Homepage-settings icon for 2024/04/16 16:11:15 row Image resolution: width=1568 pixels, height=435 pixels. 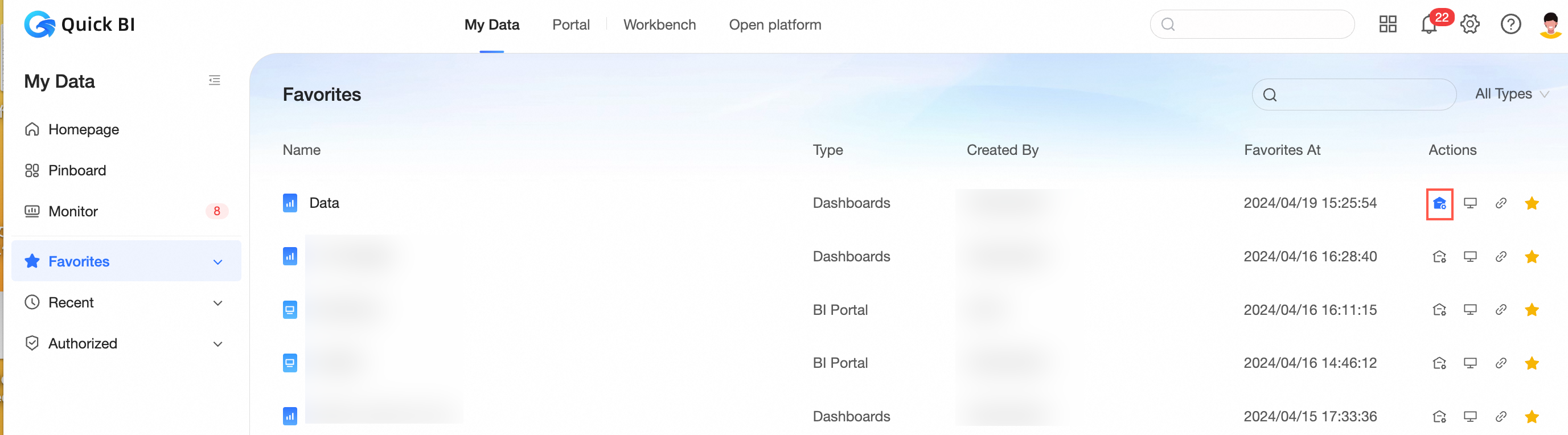pyautogui.click(x=1439, y=310)
